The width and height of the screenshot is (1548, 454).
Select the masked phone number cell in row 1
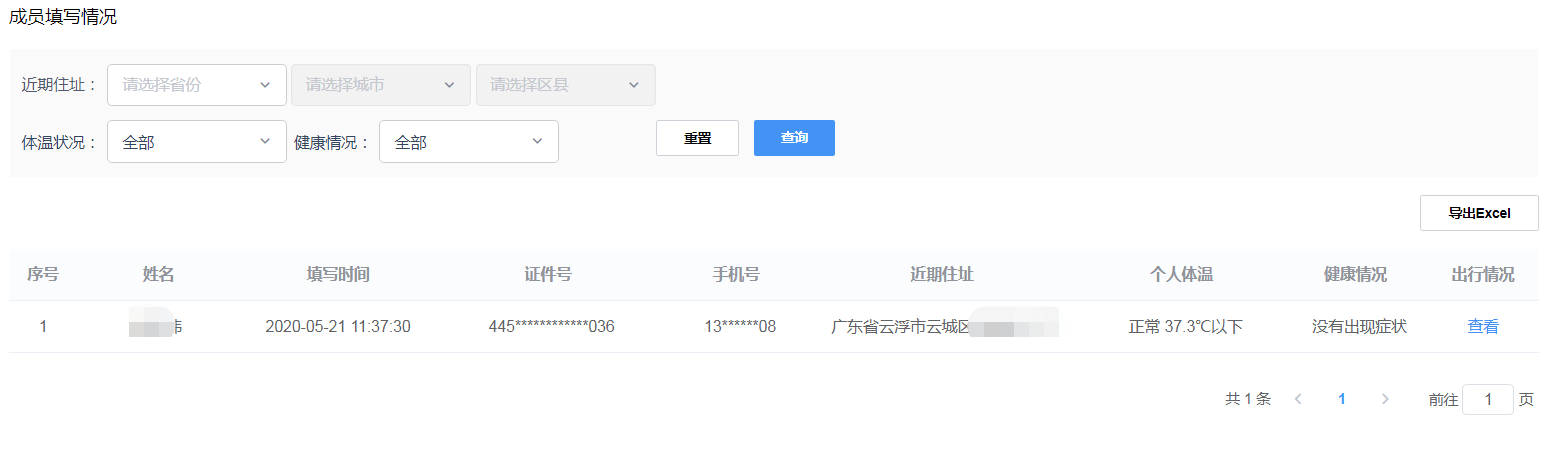tap(739, 326)
